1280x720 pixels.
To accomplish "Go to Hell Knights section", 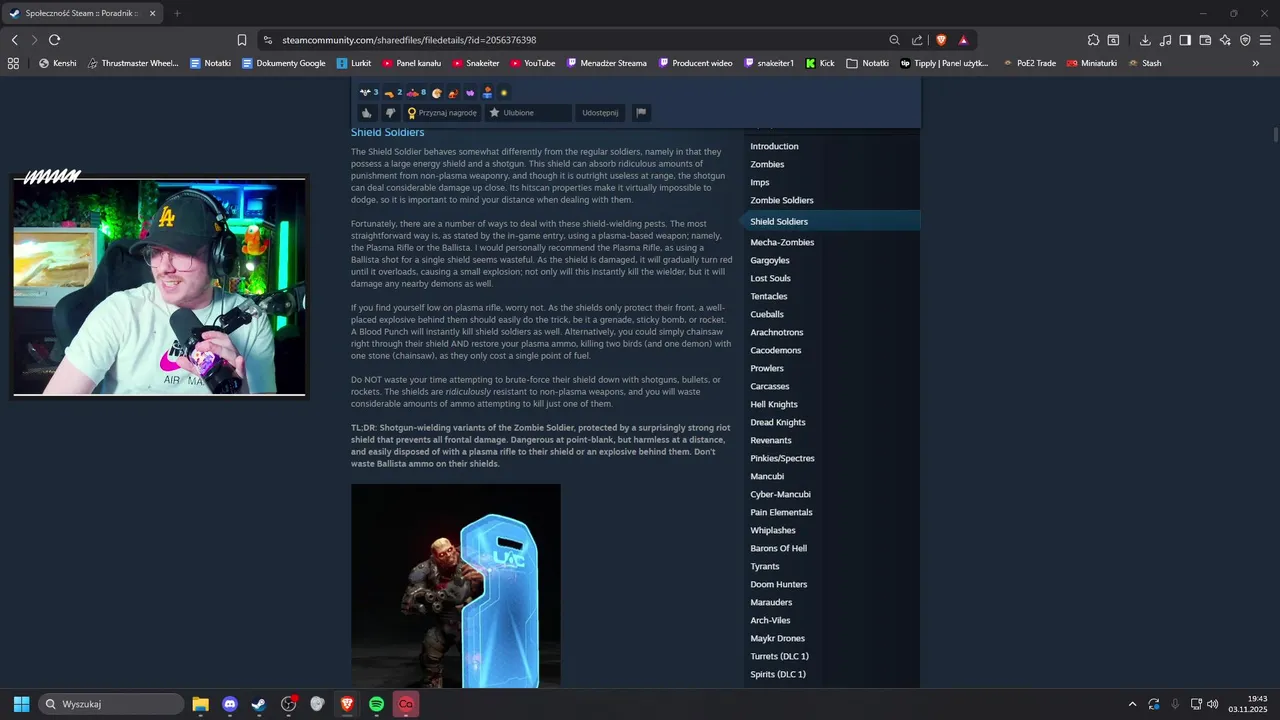I will (774, 404).
